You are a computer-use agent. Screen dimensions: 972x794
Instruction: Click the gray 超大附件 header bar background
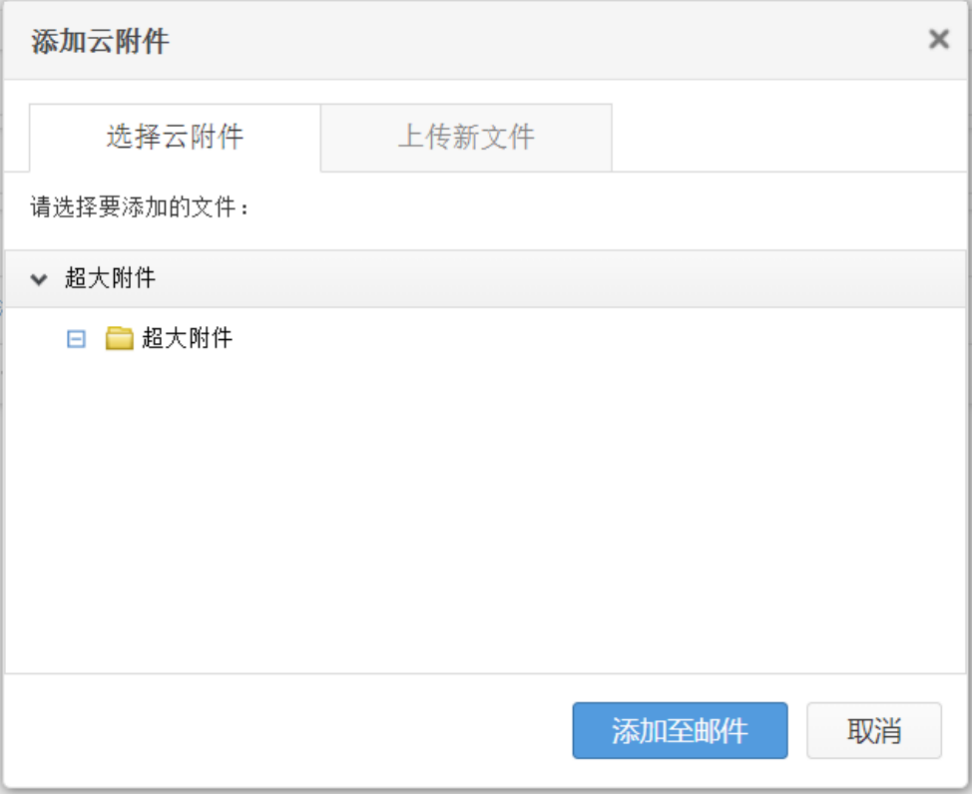click(x=485, y=279)
